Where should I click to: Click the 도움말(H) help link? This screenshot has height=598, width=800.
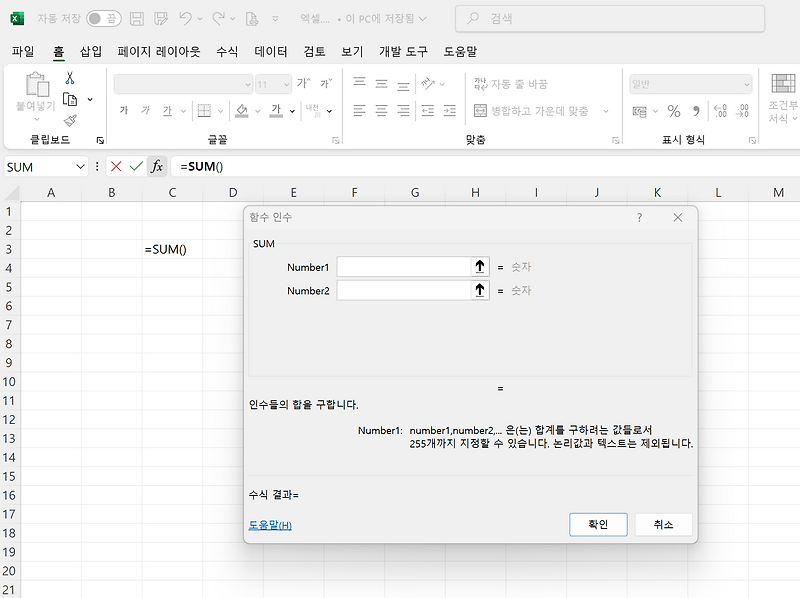click(270, 525)
